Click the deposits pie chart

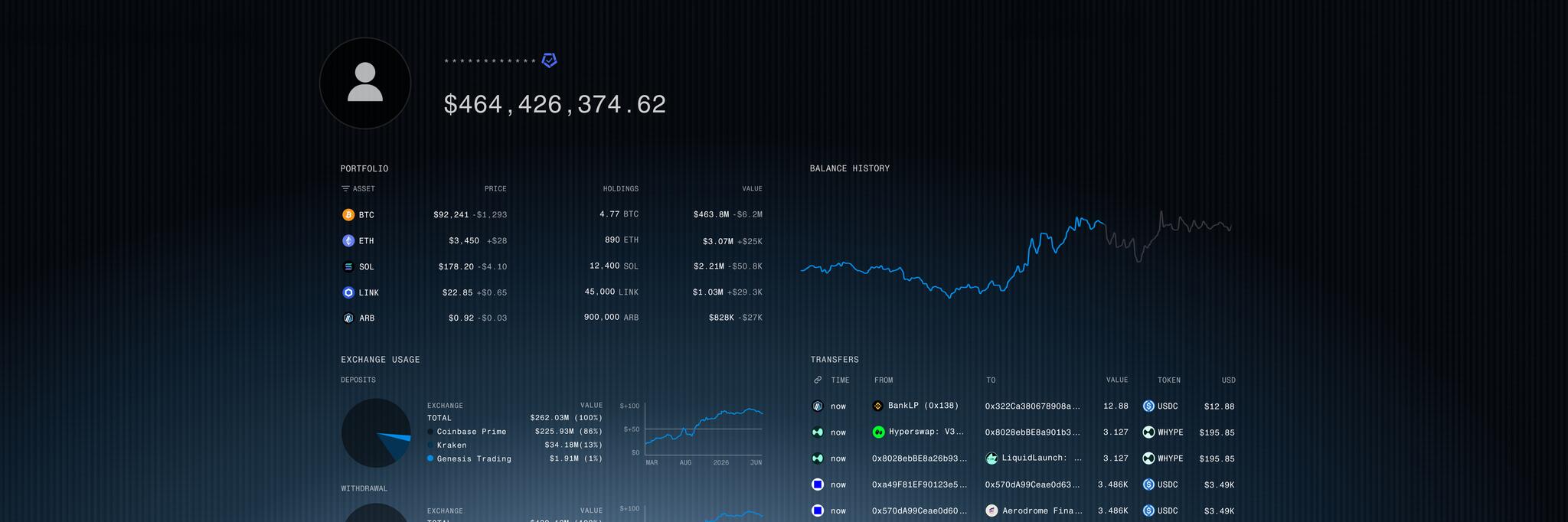[376, 433]
